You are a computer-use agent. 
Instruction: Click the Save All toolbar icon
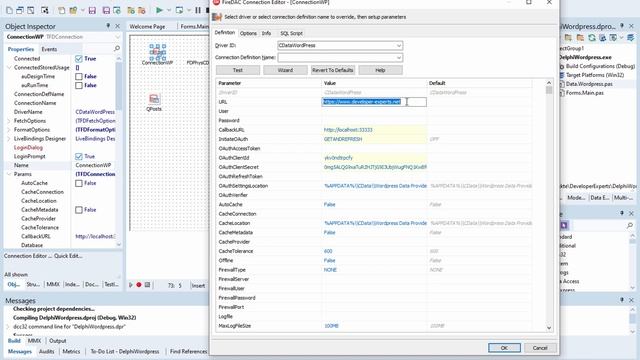tap(106, 11)
